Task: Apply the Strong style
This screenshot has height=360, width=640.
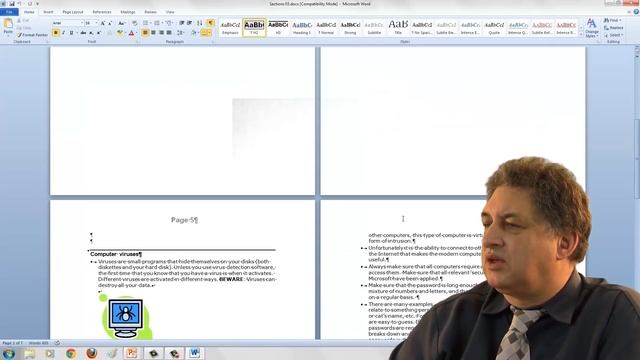Action: pos(350,28)
